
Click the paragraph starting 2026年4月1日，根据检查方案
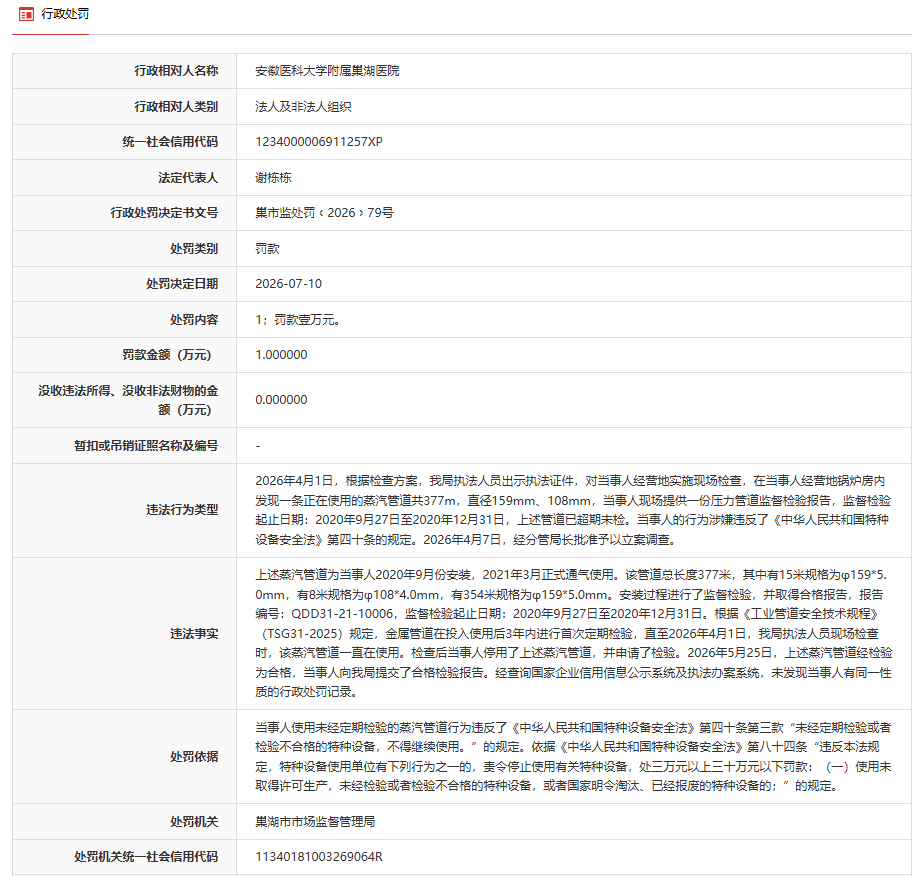point(573,510)
